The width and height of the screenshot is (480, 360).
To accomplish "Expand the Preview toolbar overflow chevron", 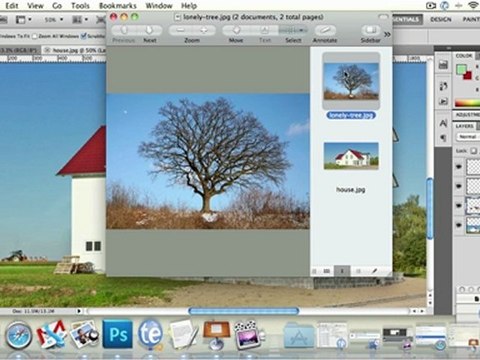I will point(387,34).
